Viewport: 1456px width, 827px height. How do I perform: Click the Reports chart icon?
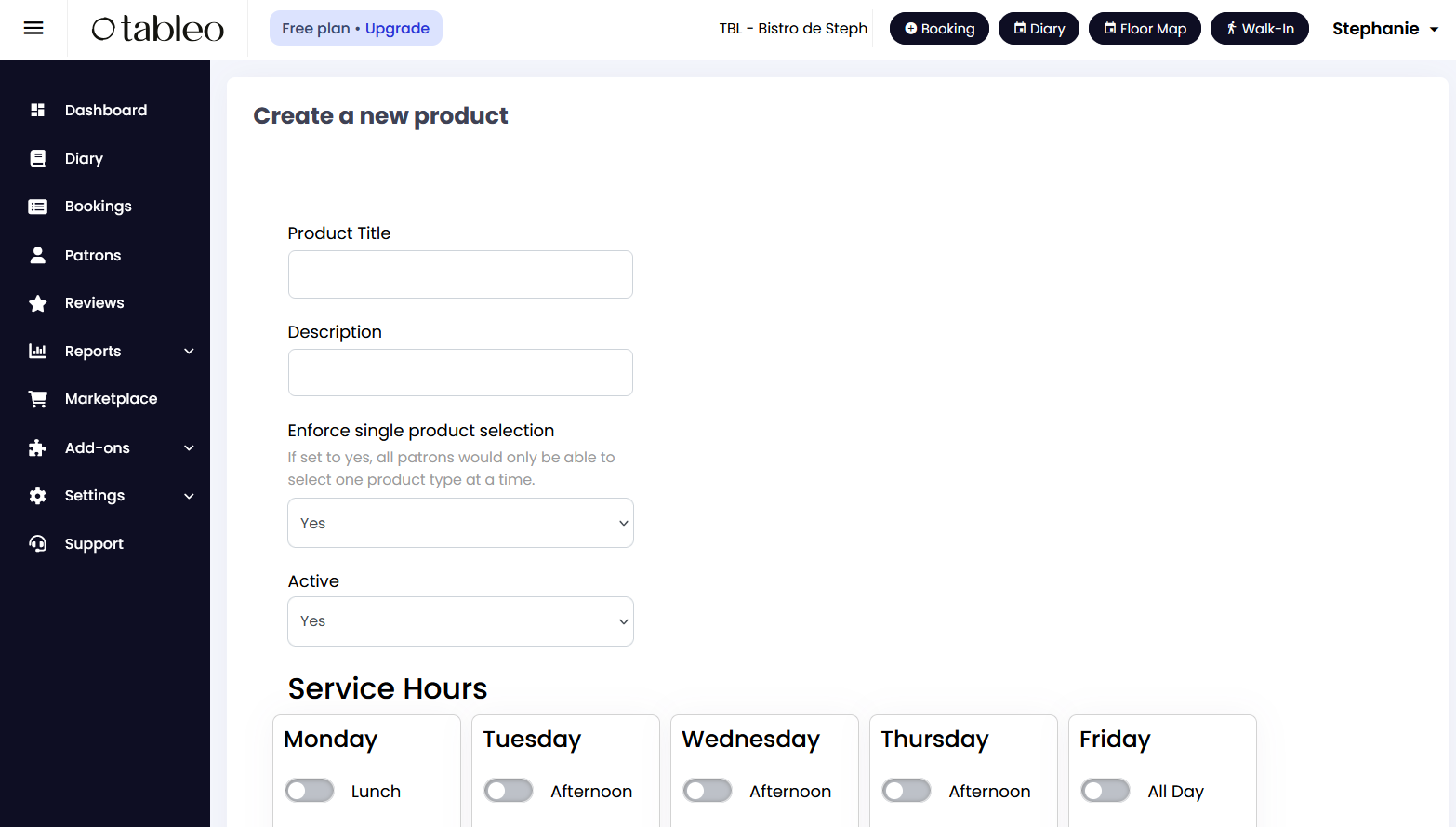tap(37, 351)
